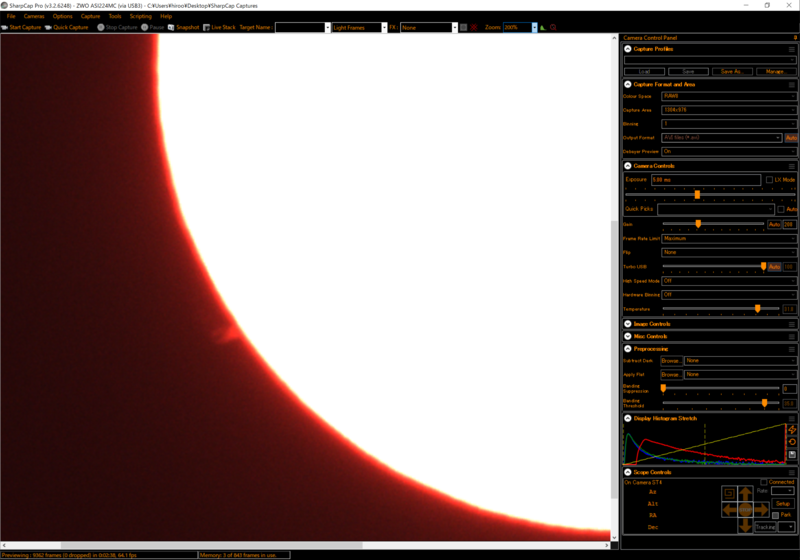Toggle the scope Tracking button
The height and width of the screenshot is (560, 800).
tap(765, 527)
